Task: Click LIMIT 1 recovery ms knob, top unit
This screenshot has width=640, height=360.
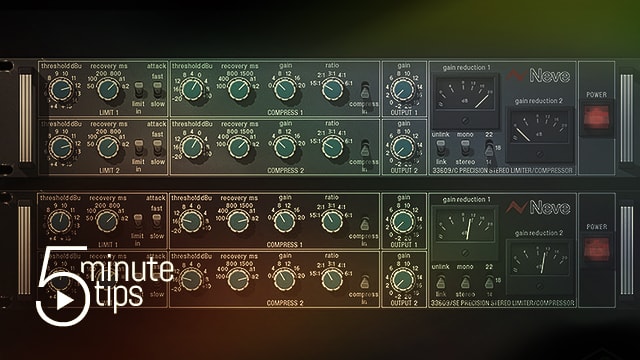Action: tap(108, 89)
